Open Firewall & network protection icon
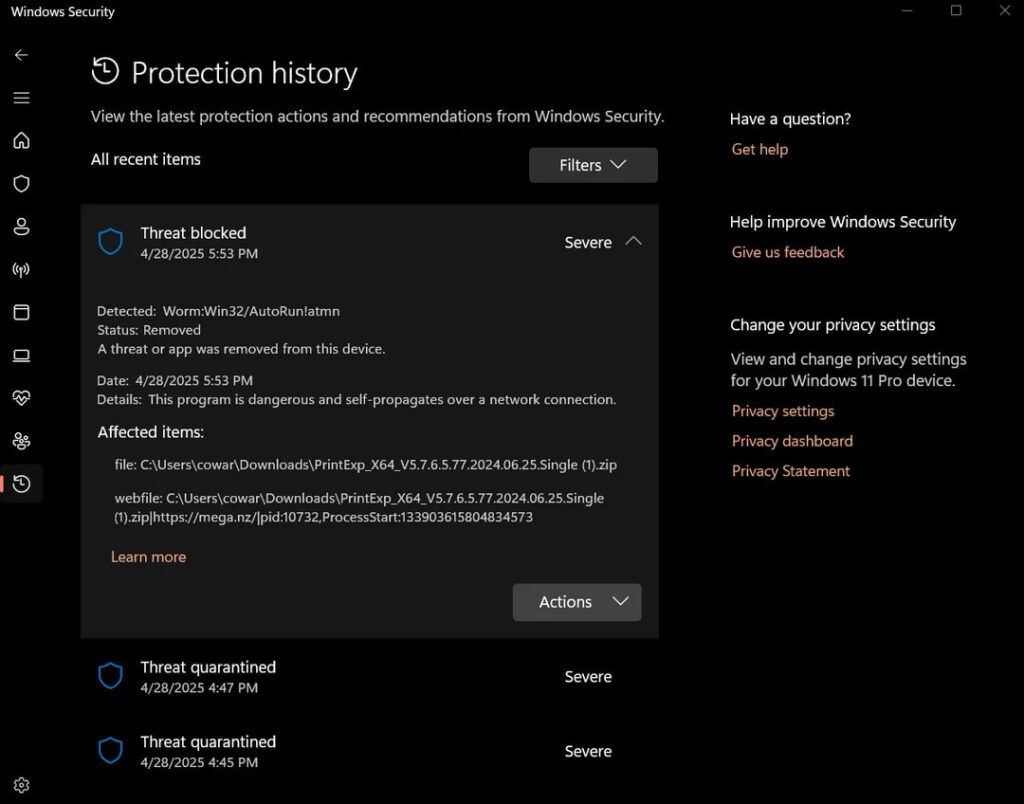1024x804 pixels. (x=21, y=270)
